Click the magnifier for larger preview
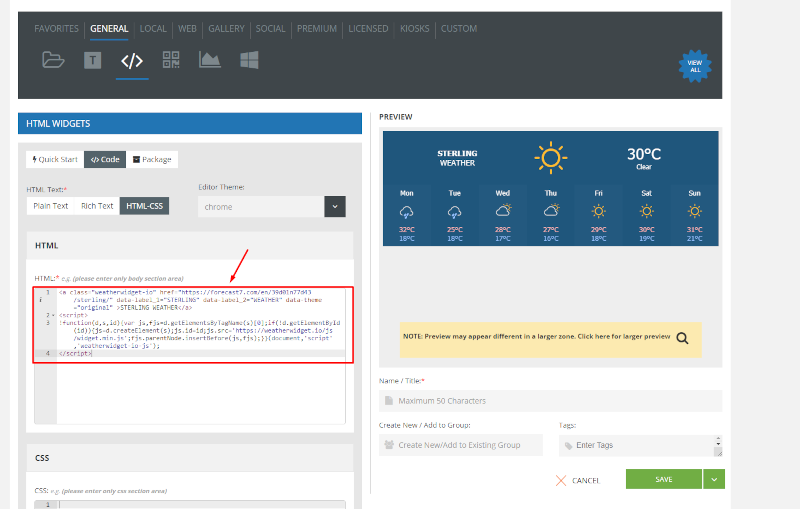800x509 pixels. [682, 338]
